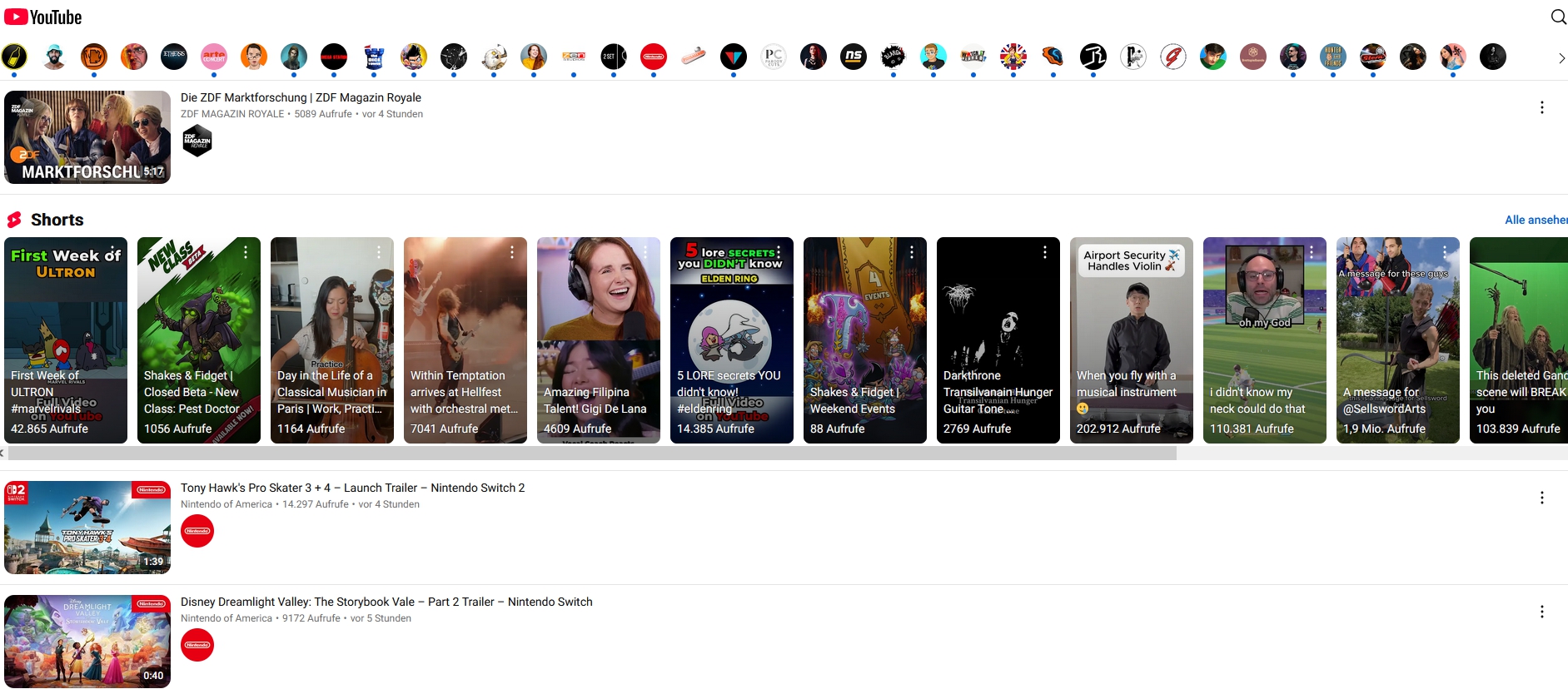Open options menu for Tony Hawk trailer
The height and width of the screenshot is (689, 1568).
tap(1541, 498)
